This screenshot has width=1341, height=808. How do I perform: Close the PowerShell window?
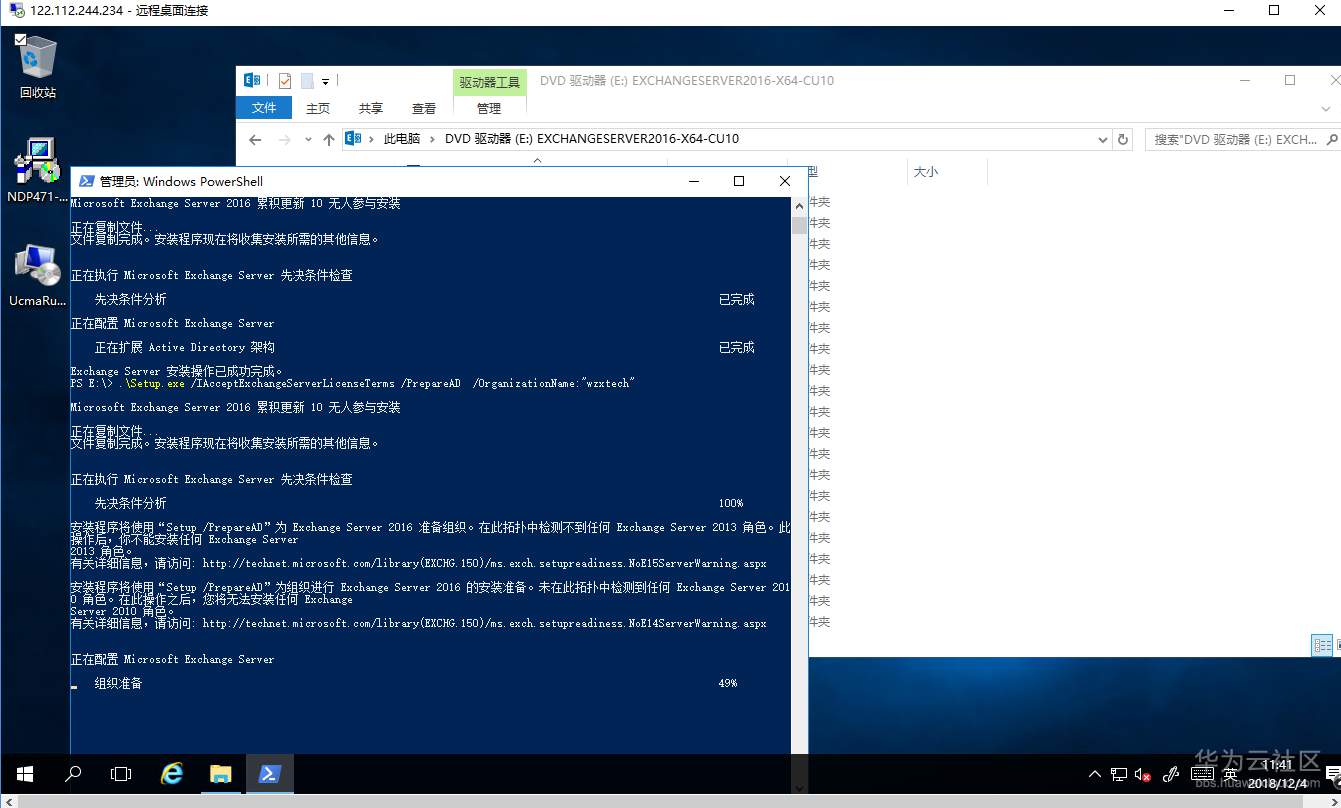[785, 181]
